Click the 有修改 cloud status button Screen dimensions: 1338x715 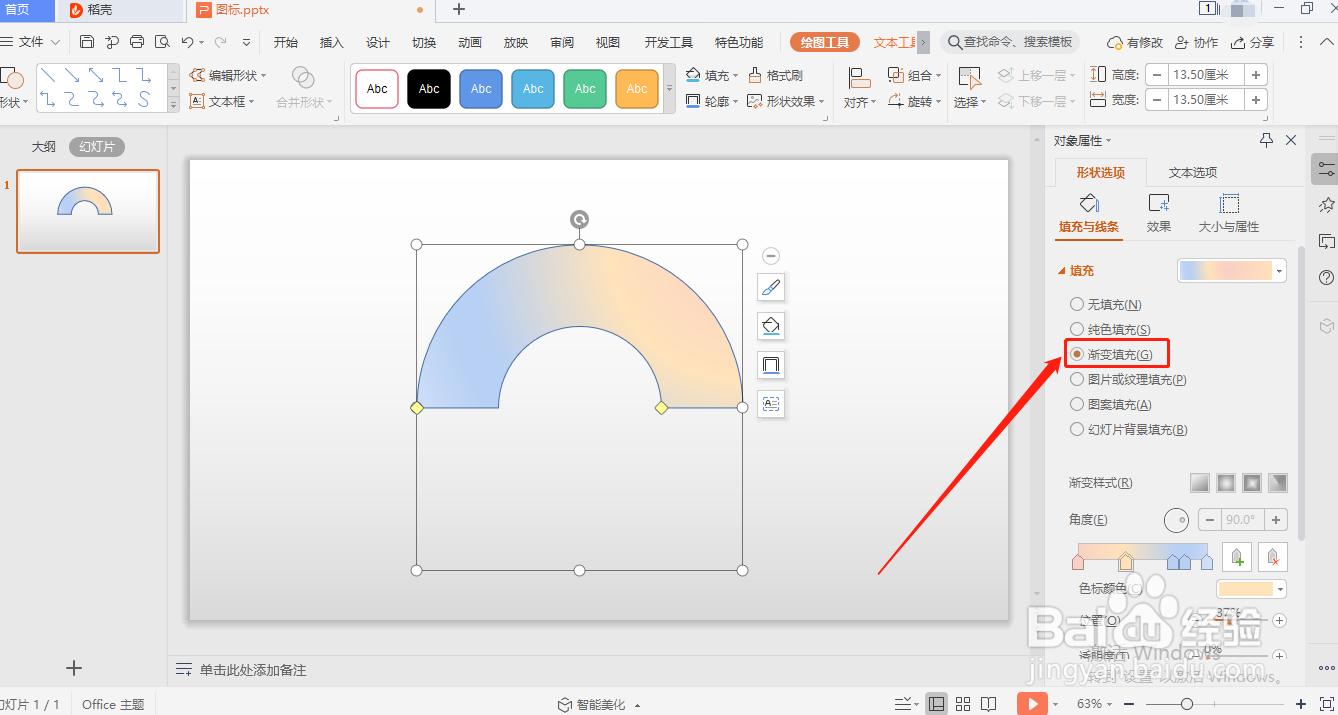pyautogui.click(x=1135, y=42)
